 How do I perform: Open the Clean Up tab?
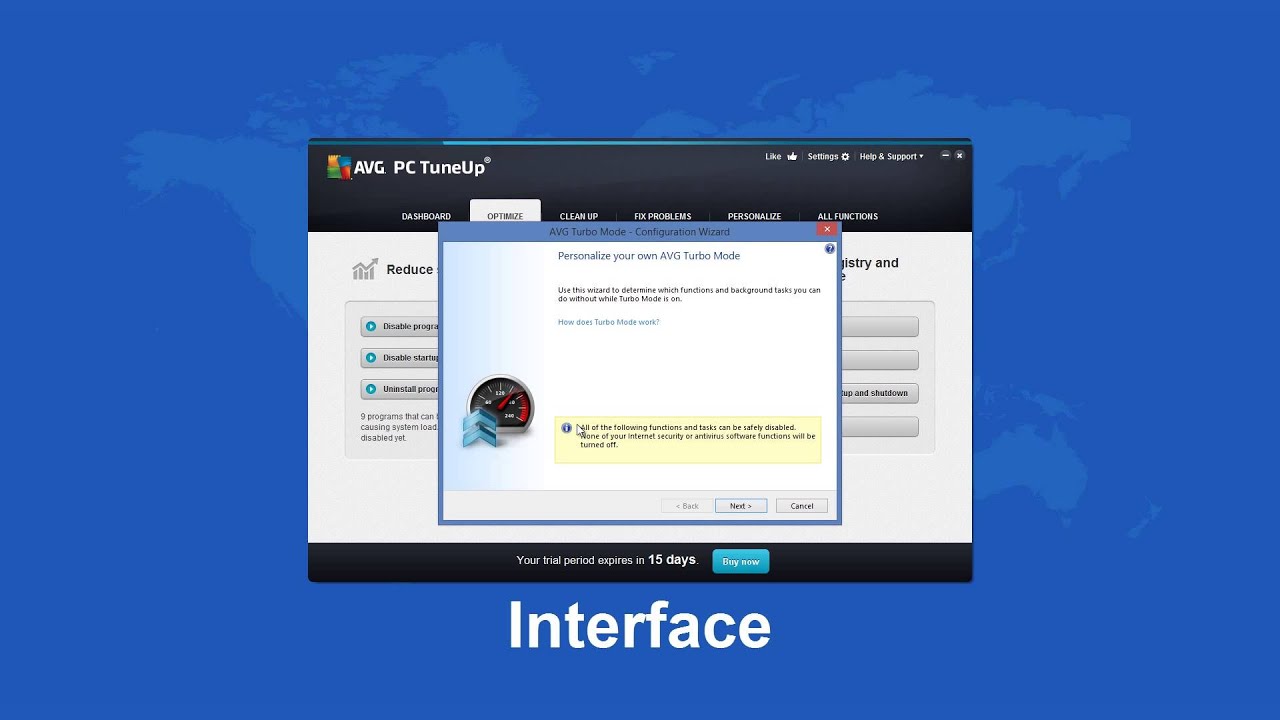click(579, 216)
